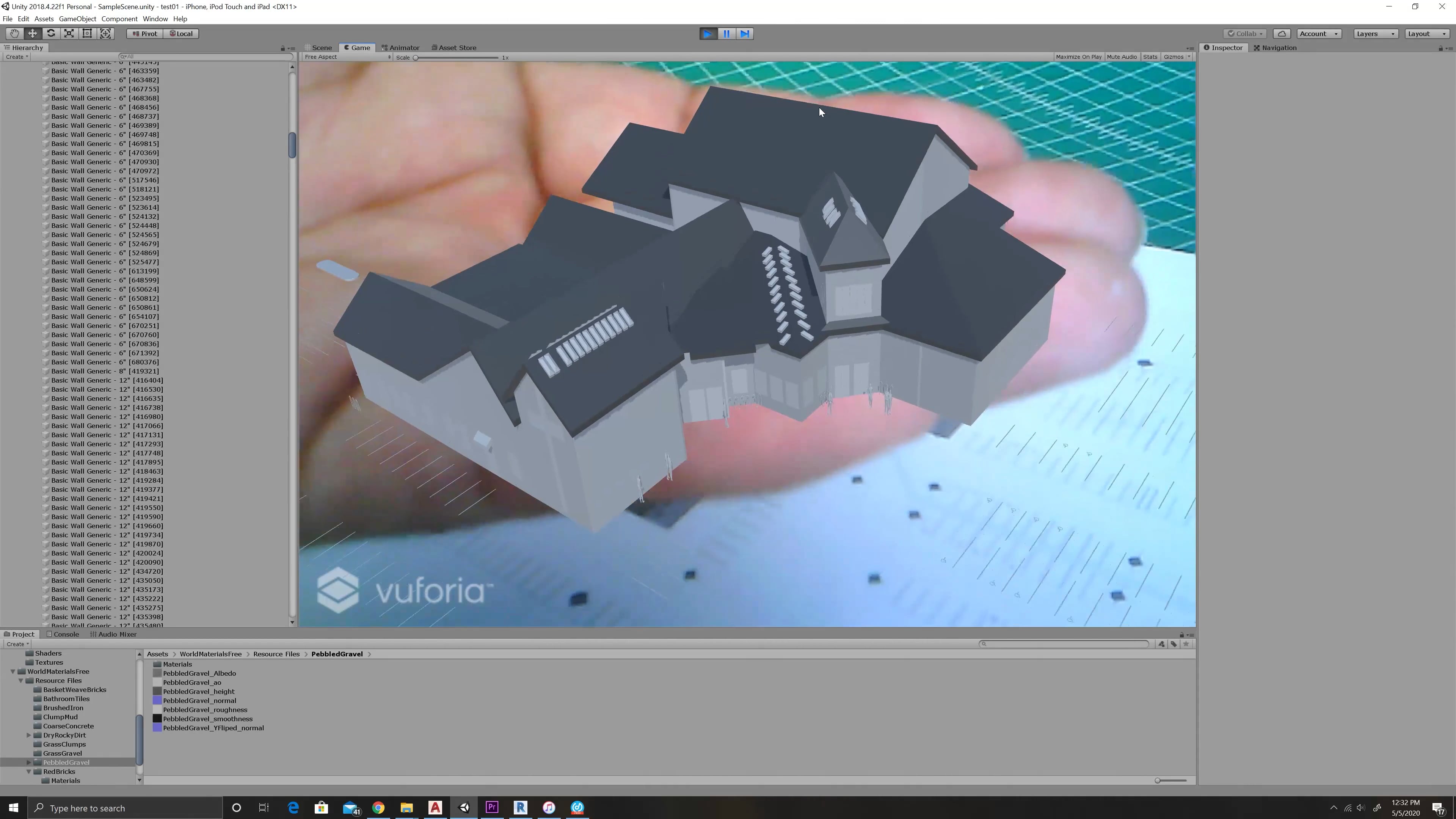1456x819 pixels.
Task: Enable Mute Audio for the Game view
Action: click(1122, 56)
